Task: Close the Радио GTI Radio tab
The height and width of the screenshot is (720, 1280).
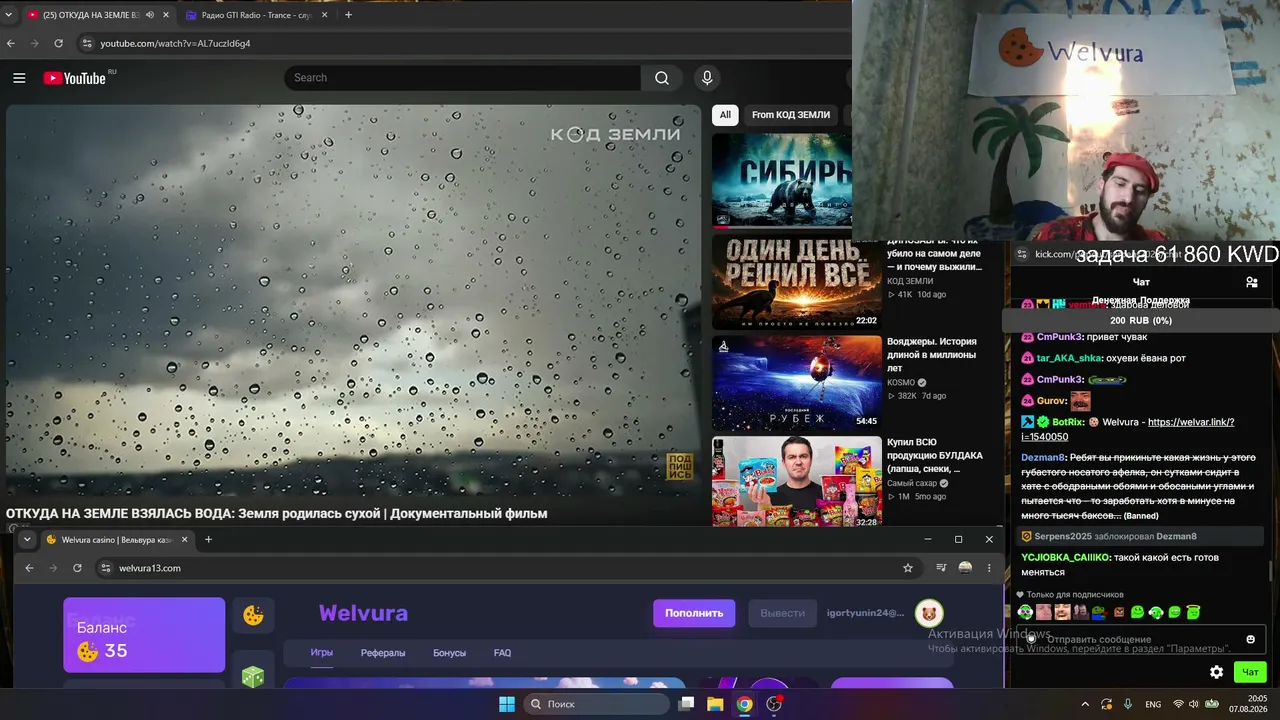Action: click(x=324, y=15)
